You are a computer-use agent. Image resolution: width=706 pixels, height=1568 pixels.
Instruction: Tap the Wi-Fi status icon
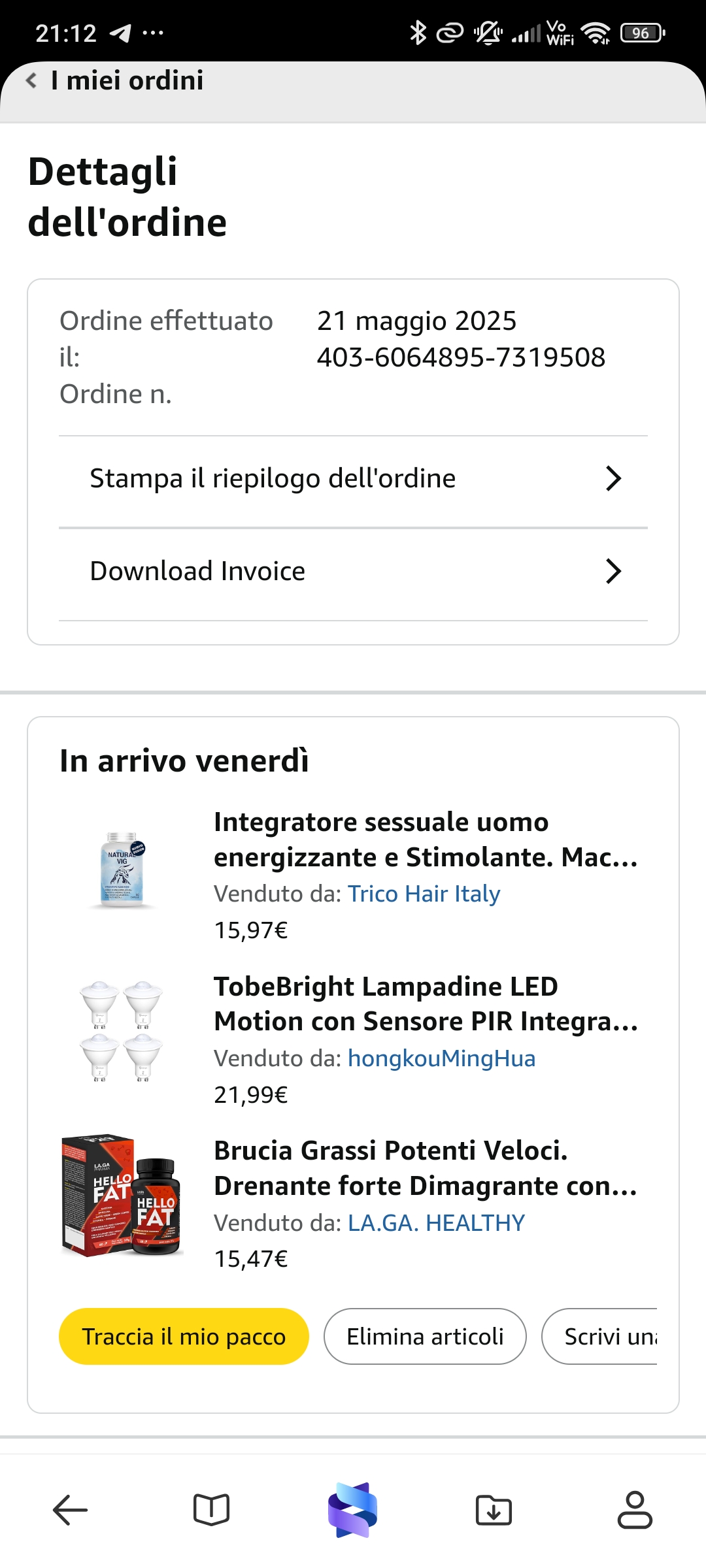pyautogui.click(x=596, y=33)
